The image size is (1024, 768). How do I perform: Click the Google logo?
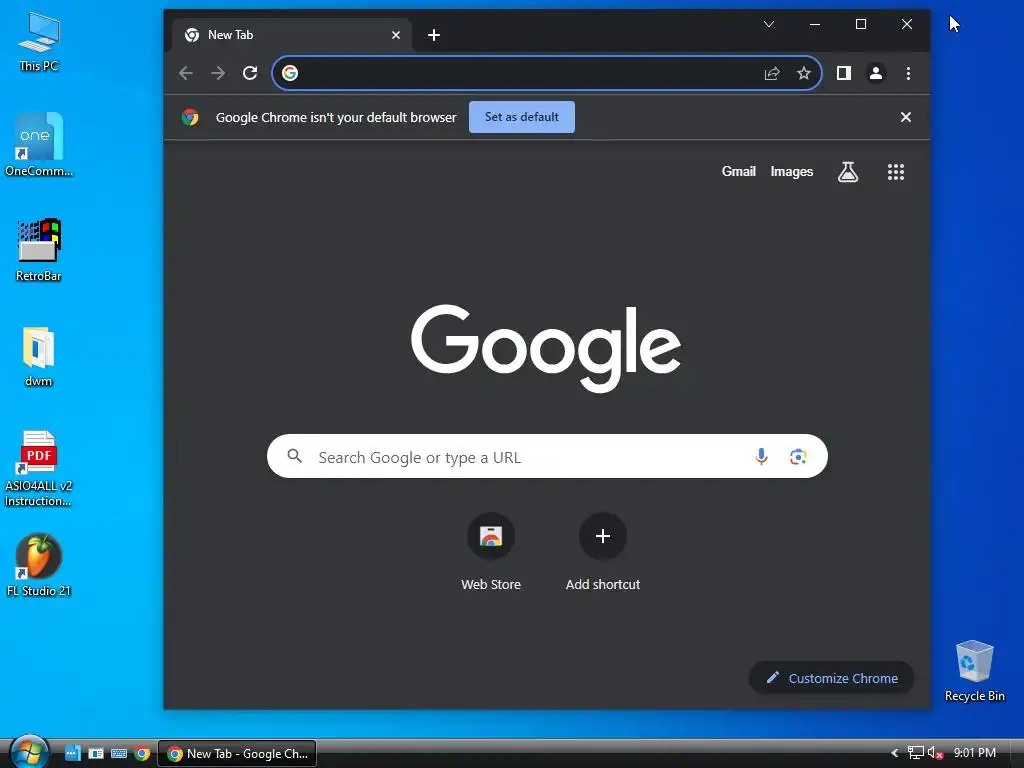pyautogui.click(x=546, y=347)
